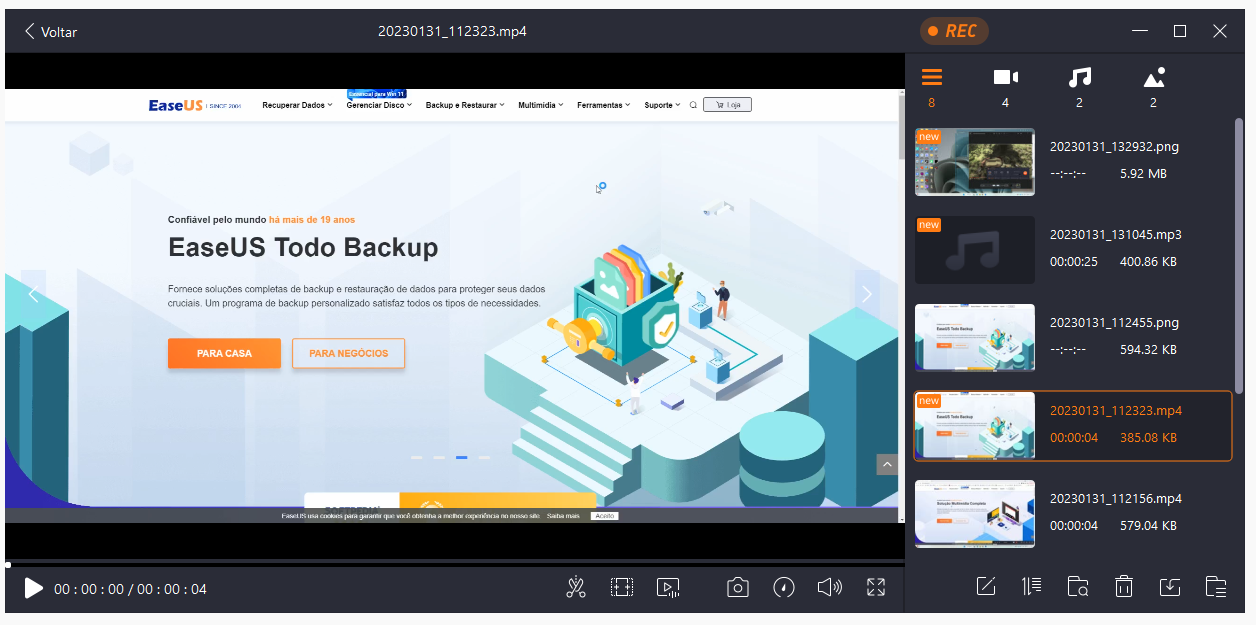Click PARA CASA button in the video preview
Screen dimensions: 1256x625
coord(224,353)
